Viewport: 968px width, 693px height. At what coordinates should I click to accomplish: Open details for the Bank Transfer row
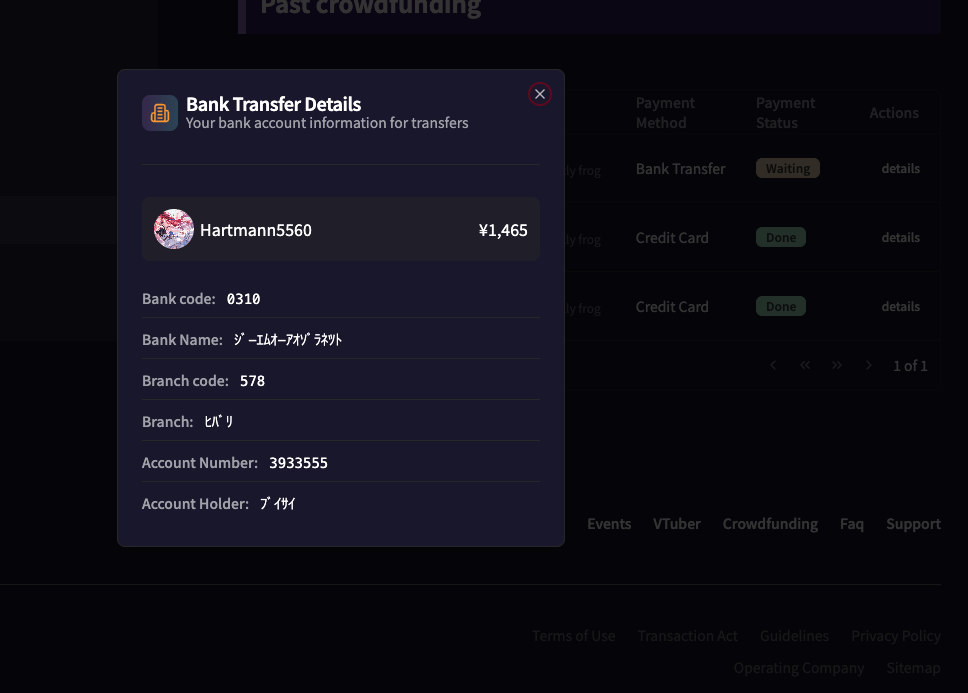click(x=900, y=169)
